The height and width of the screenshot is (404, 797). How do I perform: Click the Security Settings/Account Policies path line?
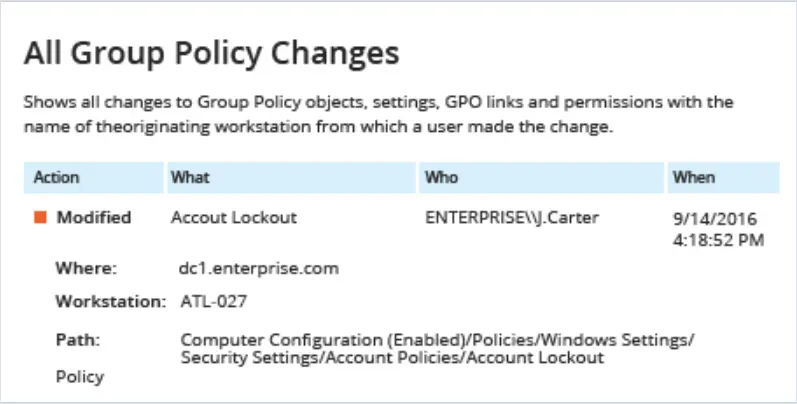click(392, 358)
